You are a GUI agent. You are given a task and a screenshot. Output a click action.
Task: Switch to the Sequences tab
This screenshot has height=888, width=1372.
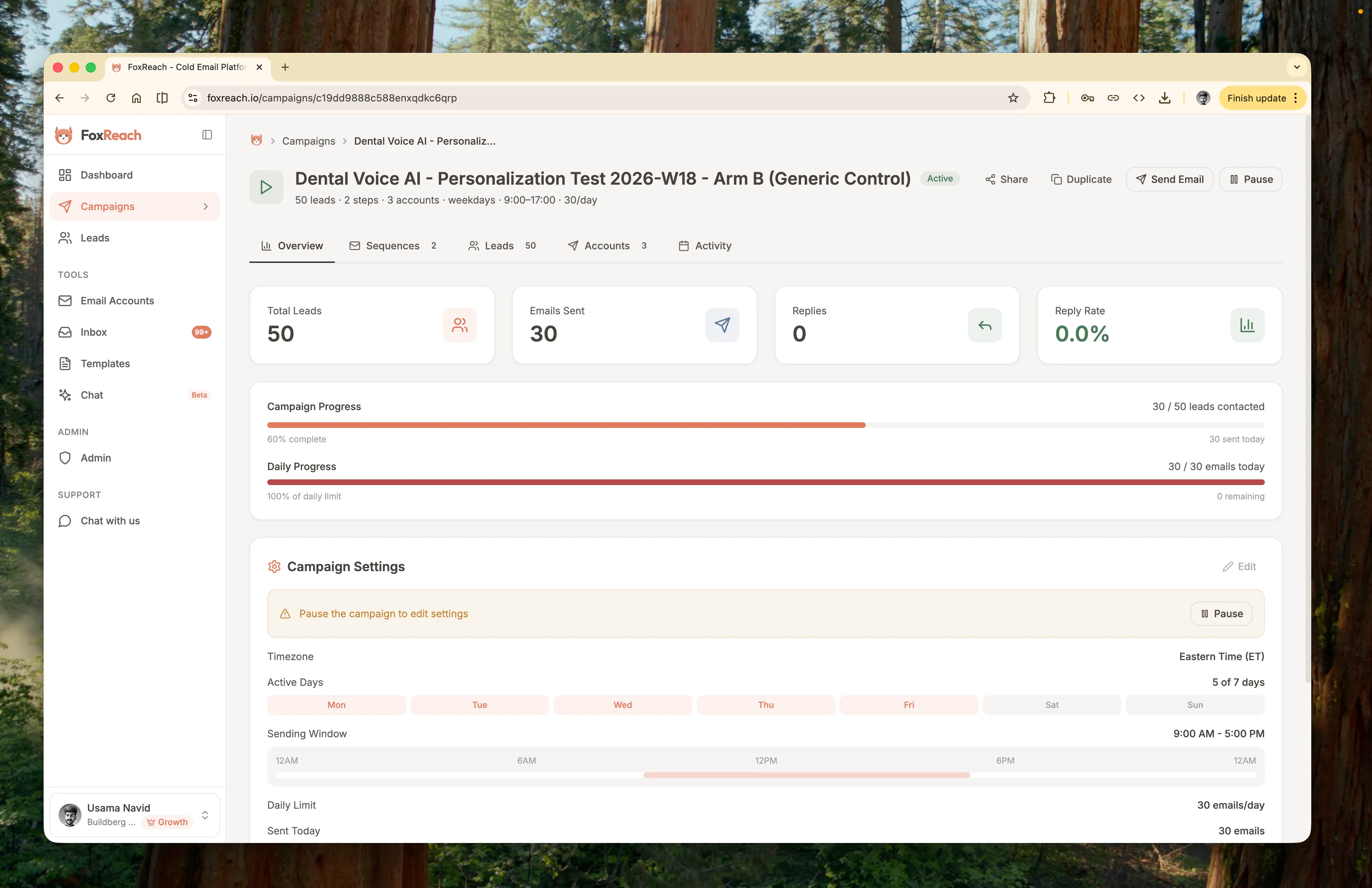click(x=393, y=245)
